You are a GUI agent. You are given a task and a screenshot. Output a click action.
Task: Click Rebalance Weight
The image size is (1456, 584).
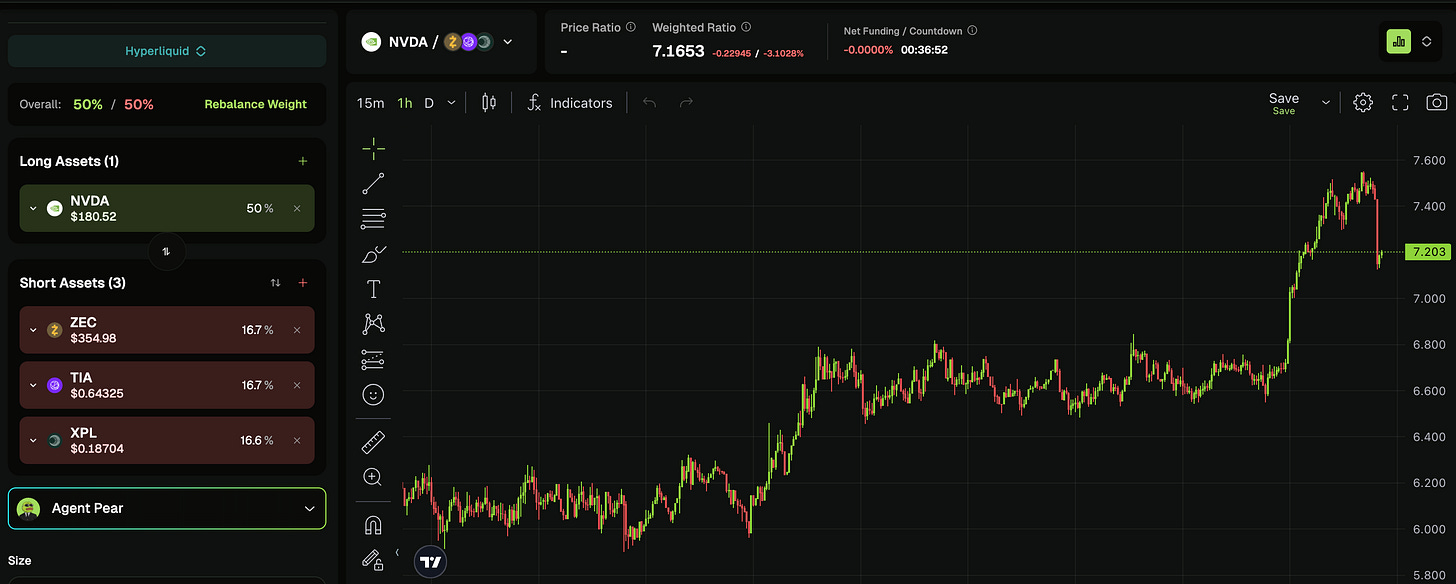pyautogui.click(x=255, y=104)
